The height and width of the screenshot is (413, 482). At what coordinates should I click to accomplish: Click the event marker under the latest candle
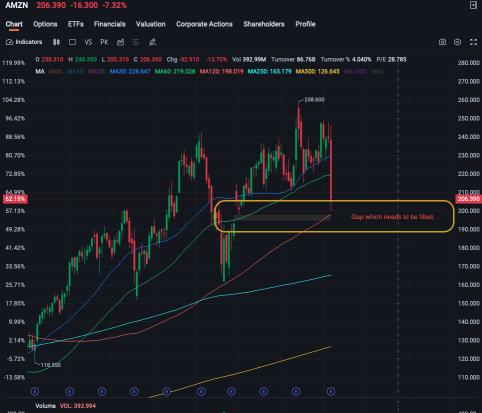pos(331,391)
